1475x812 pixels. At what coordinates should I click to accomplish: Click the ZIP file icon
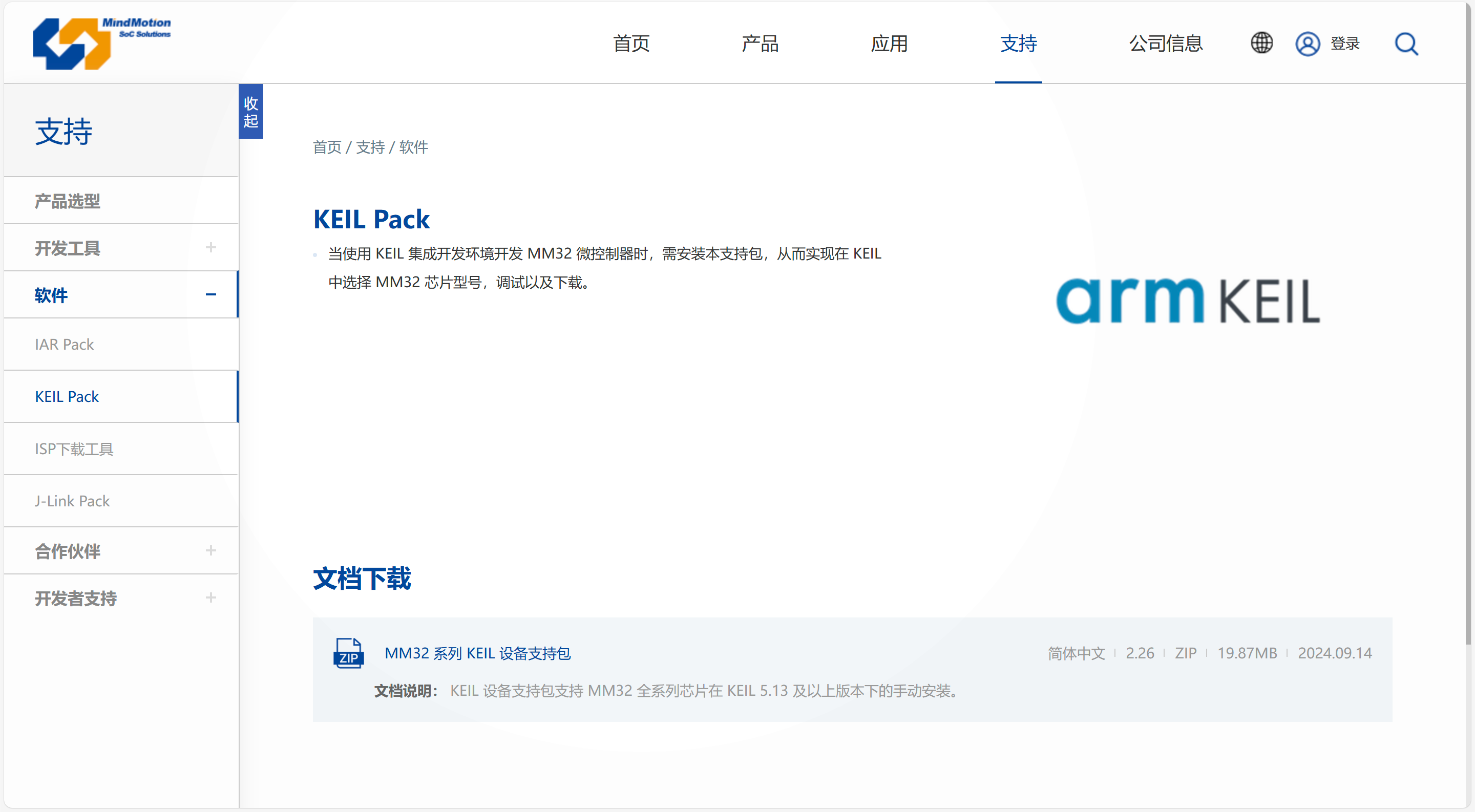[x=348, y=653]
